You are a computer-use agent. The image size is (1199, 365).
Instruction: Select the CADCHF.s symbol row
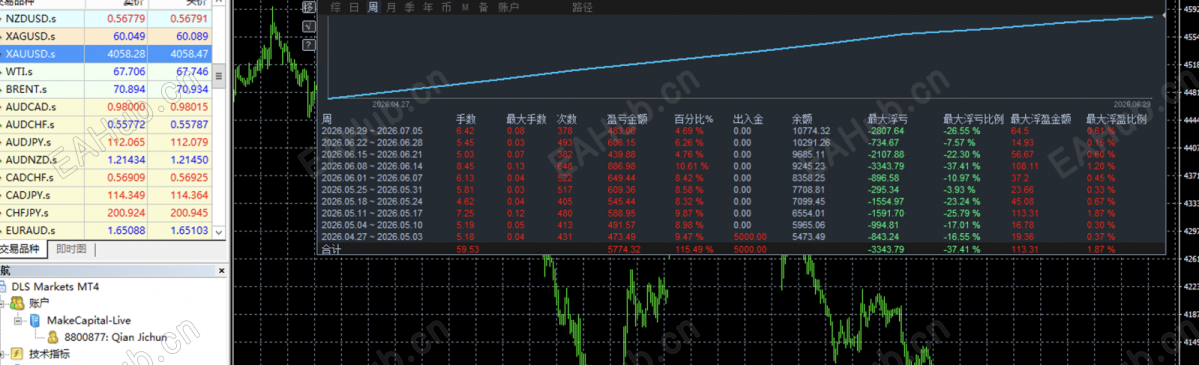(x=106, y=177)
